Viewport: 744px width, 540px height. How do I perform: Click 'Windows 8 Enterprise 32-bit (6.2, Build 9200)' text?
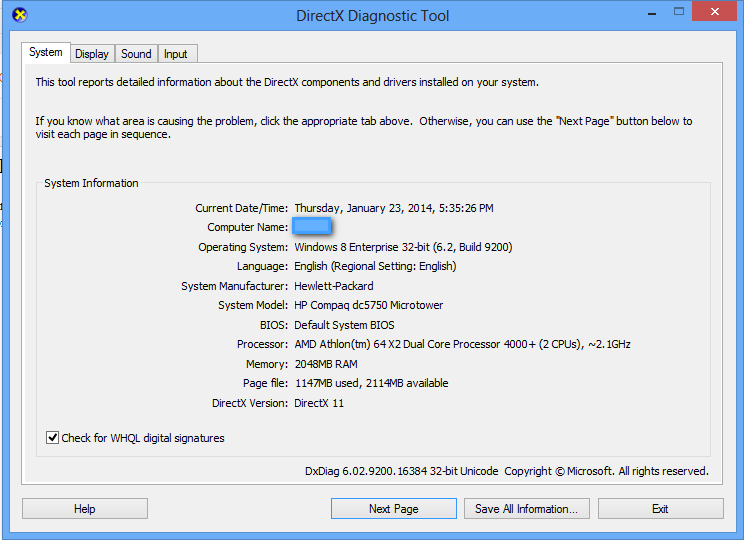click(x=403, y=247)
